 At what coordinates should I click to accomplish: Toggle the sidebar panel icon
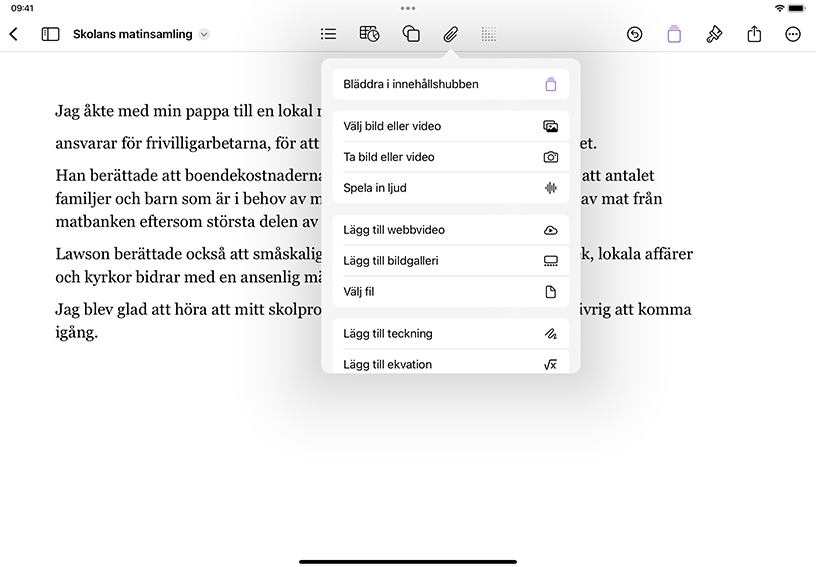[x=50, y=34]
